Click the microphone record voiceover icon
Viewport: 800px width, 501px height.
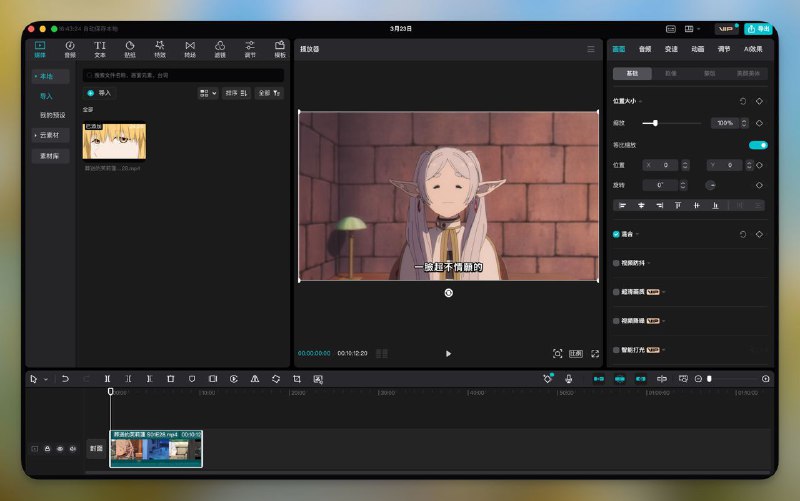pyautogui.click(x=568, y=379)
